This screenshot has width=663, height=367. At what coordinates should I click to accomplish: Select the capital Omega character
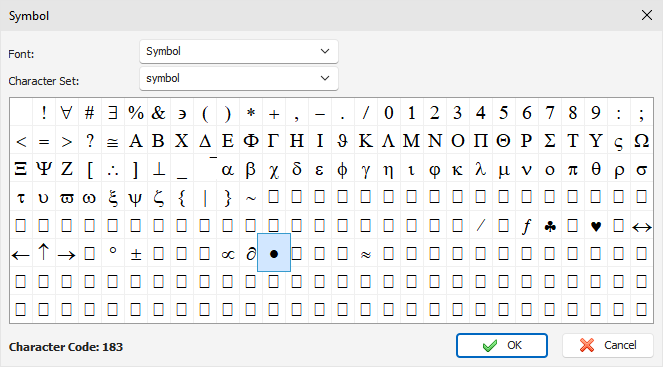[x=642, y=141]
